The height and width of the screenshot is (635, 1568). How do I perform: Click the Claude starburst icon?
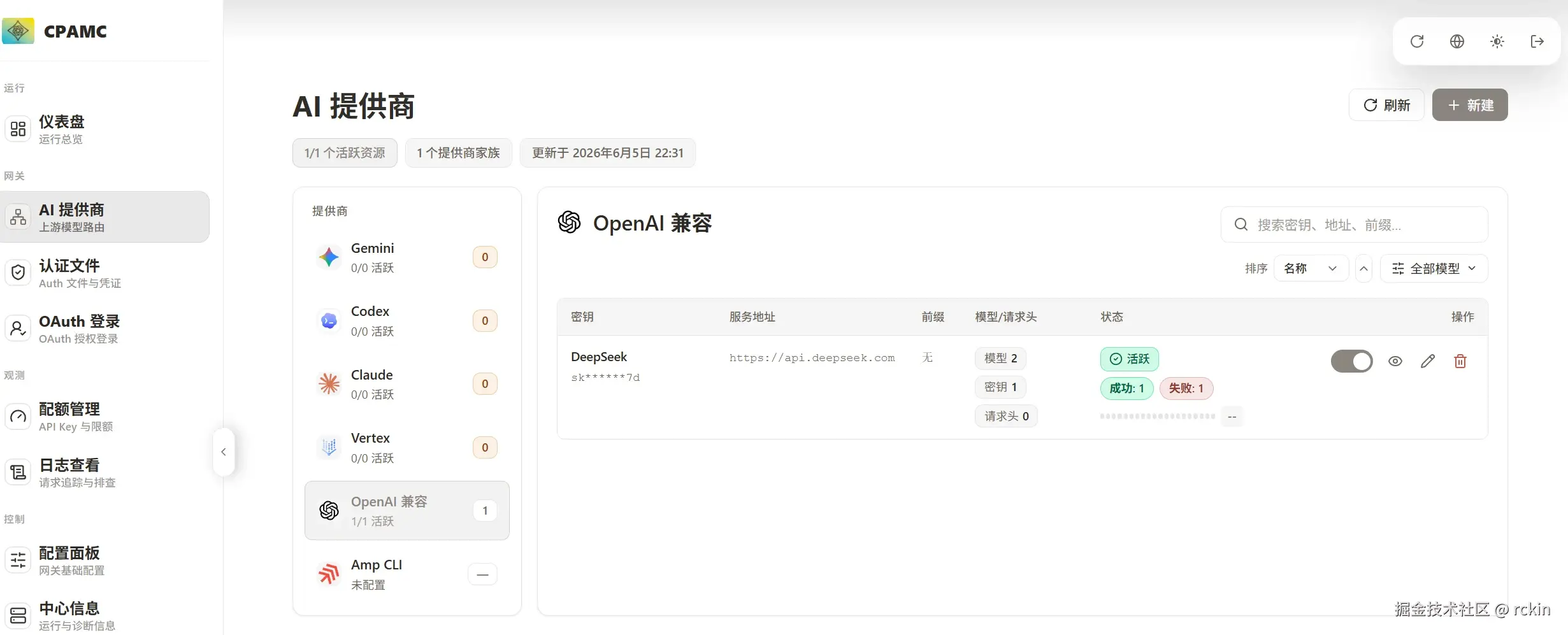coord(329,384)
